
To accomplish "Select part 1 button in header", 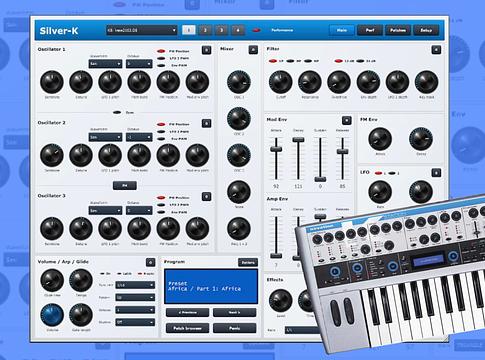I will coord(189,30).
